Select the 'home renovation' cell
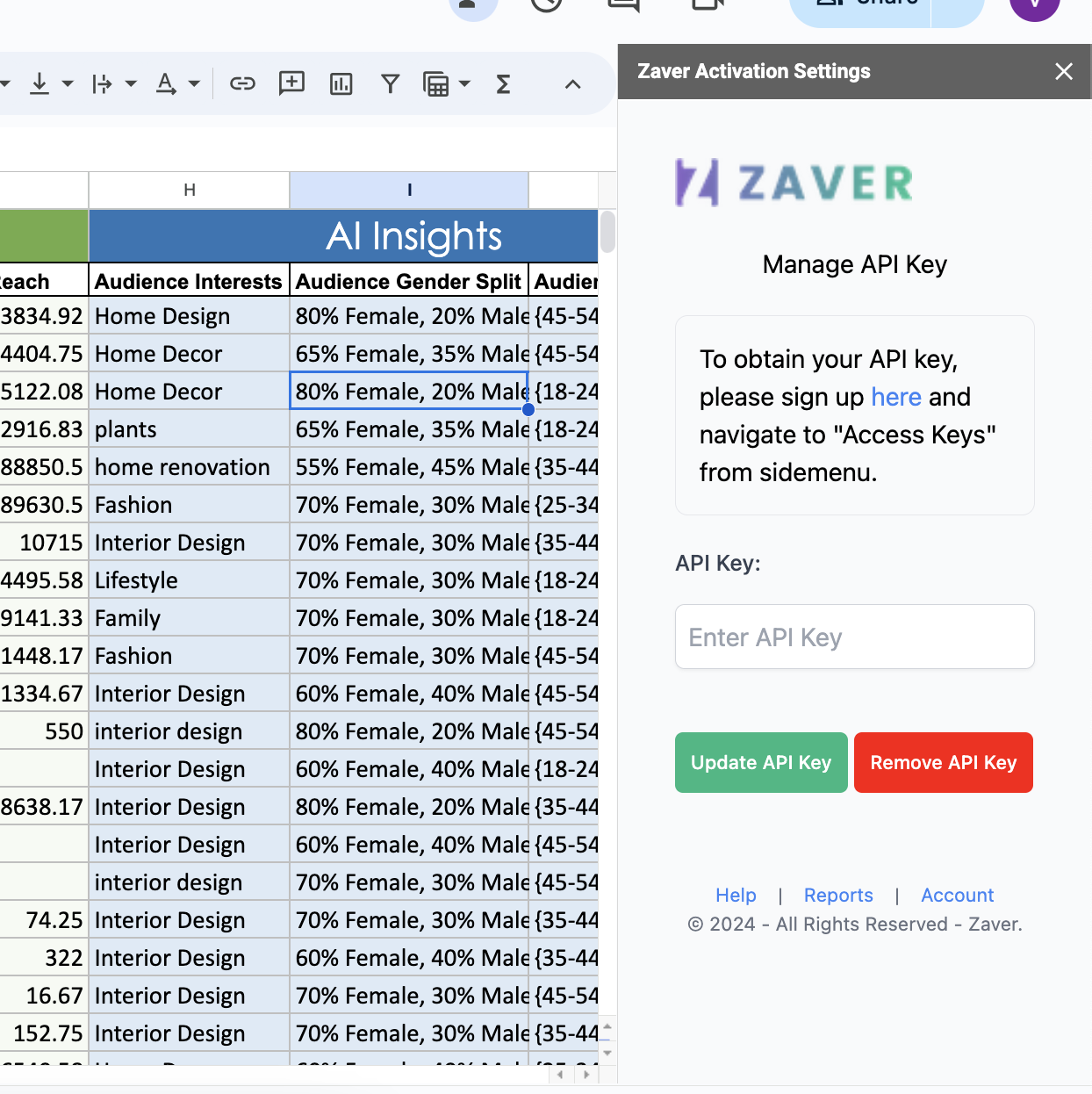This screenshot has width=1092, height=1094. 189,467
